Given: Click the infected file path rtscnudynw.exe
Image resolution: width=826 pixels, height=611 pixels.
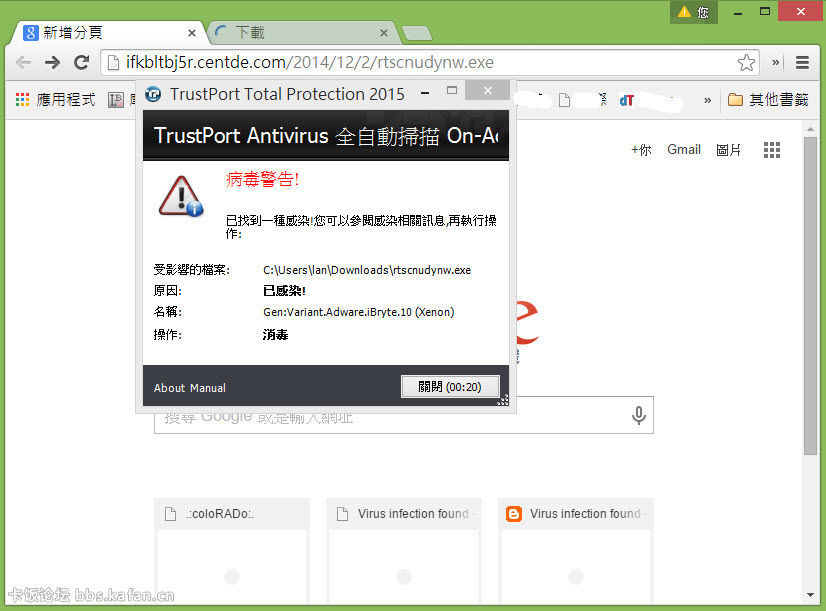Looking at the screenshot, I should 367,270.
